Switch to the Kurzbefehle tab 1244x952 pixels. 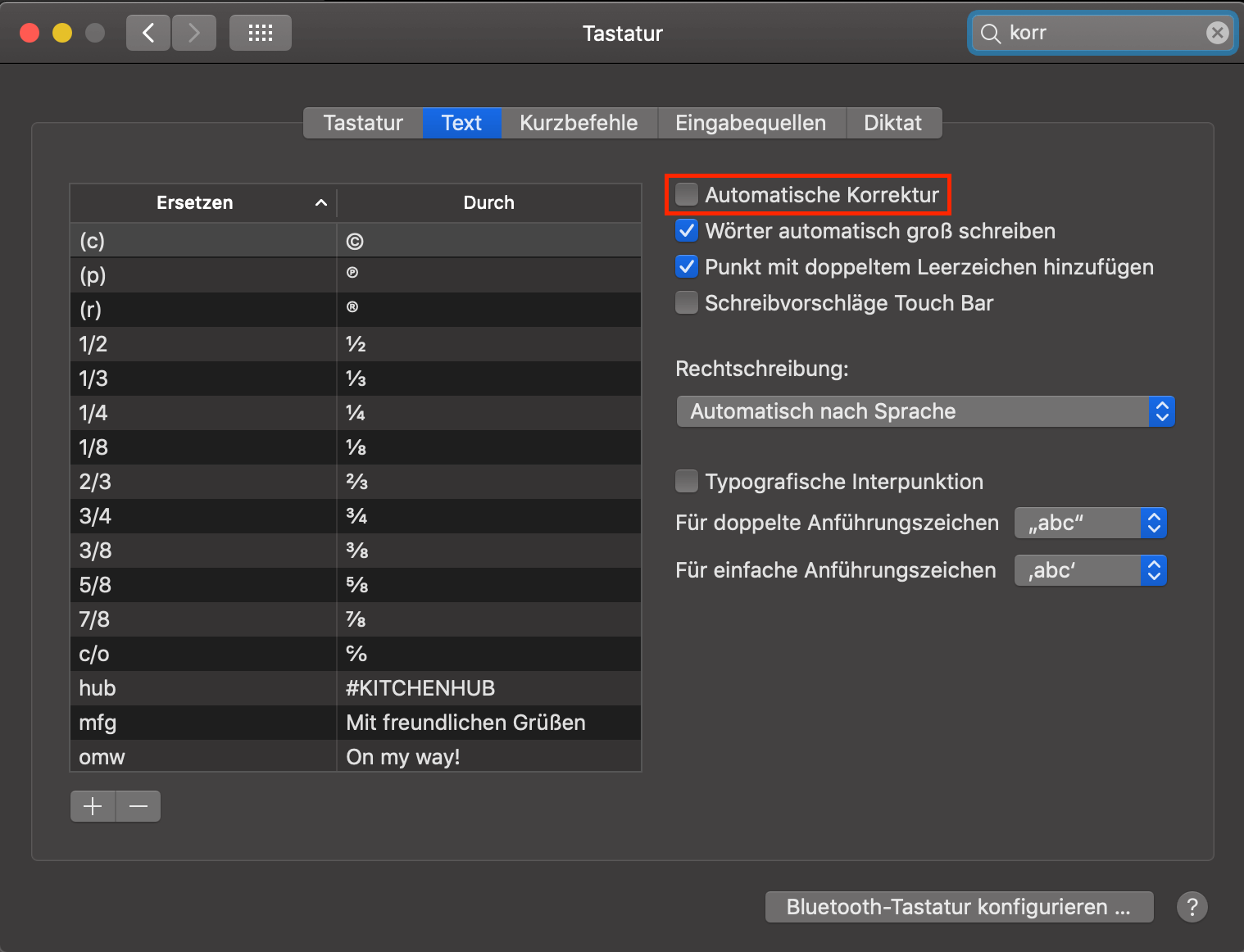pos(579,123)
